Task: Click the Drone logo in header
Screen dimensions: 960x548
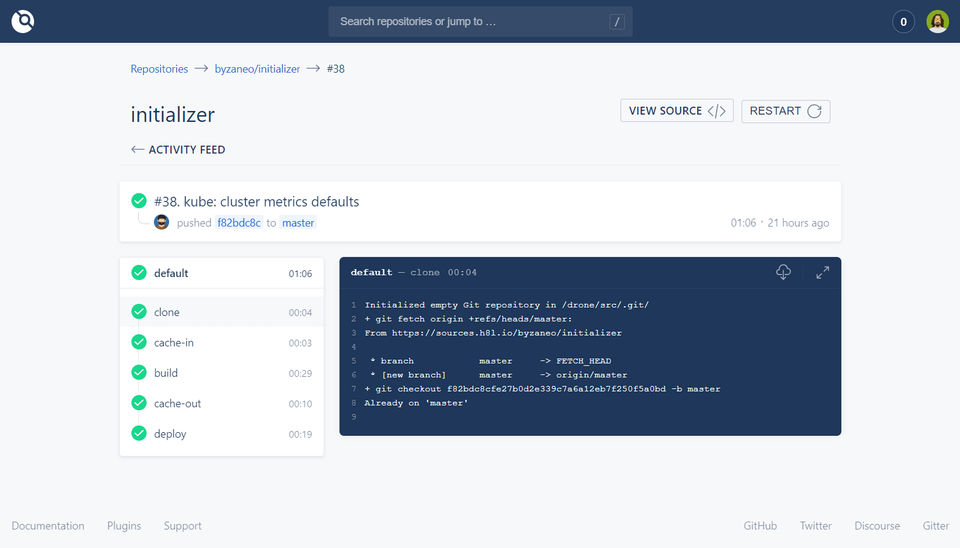Action: [x=23, y=21]
